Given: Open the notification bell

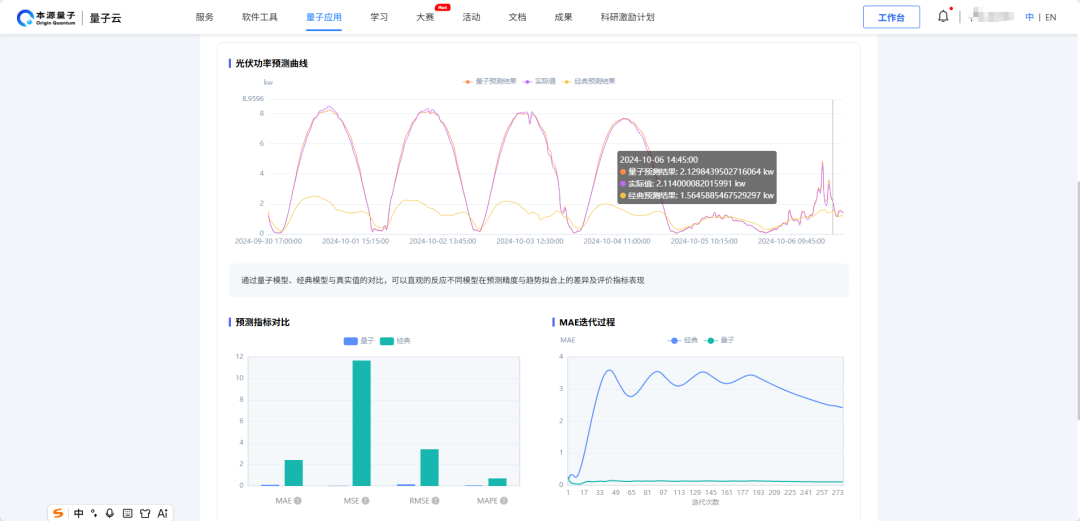Looking at the screenshot, I should pyautogui.click(x=944, y=17).
